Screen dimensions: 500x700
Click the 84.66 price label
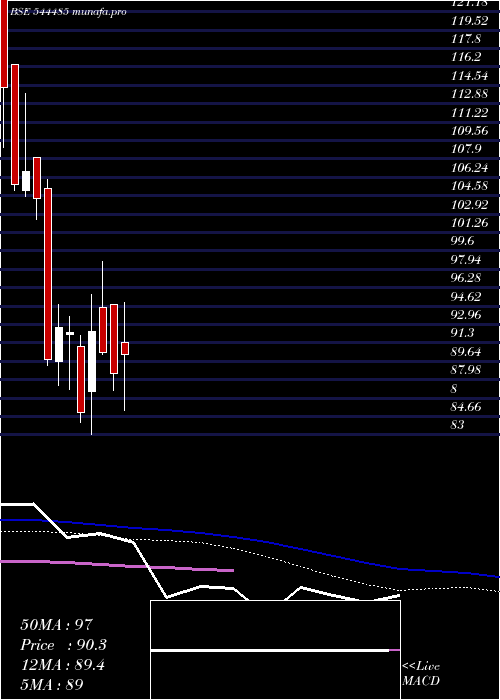point(466,407)
